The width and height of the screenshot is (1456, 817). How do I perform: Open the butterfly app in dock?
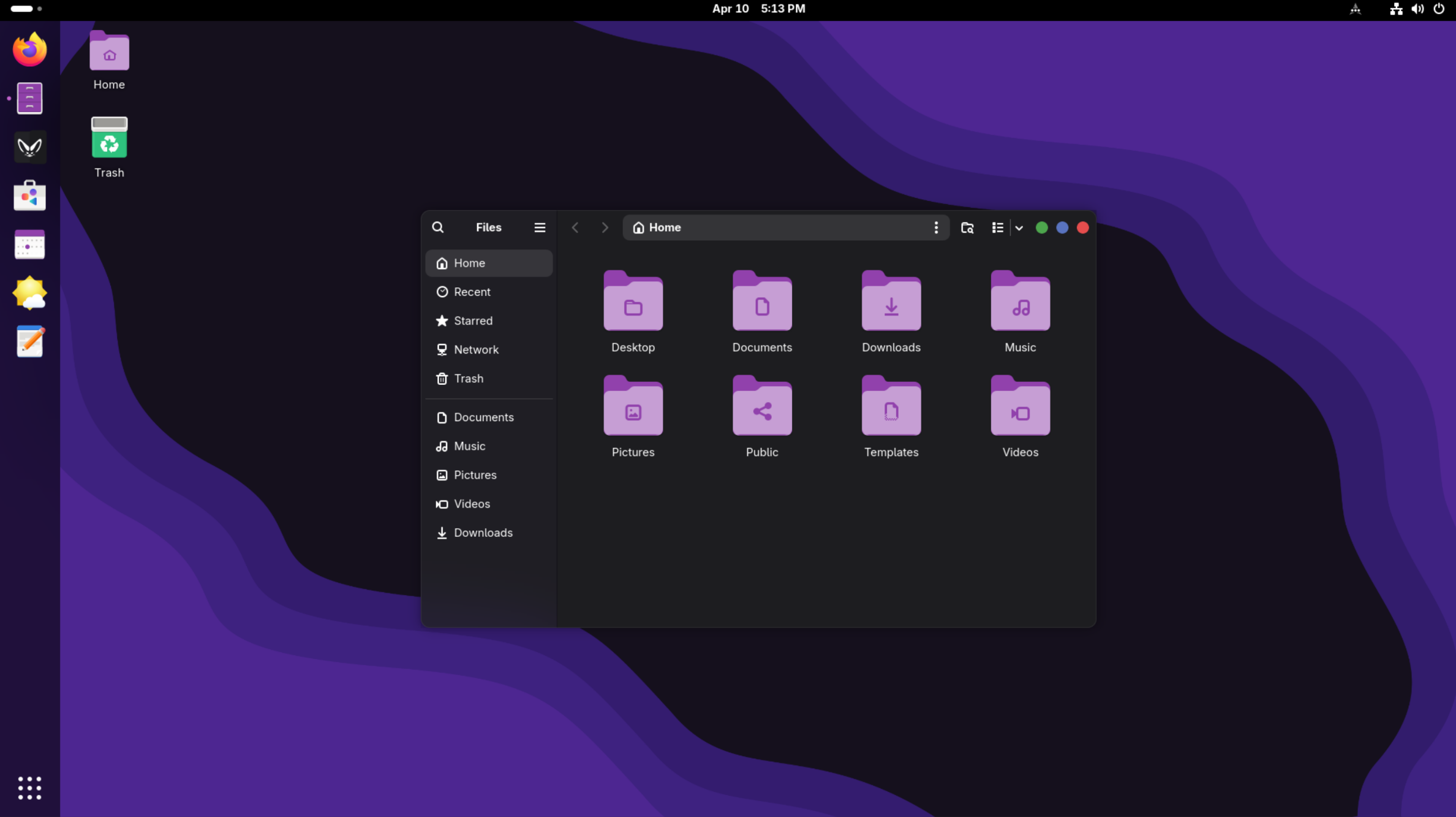click(x=29, y=147)
